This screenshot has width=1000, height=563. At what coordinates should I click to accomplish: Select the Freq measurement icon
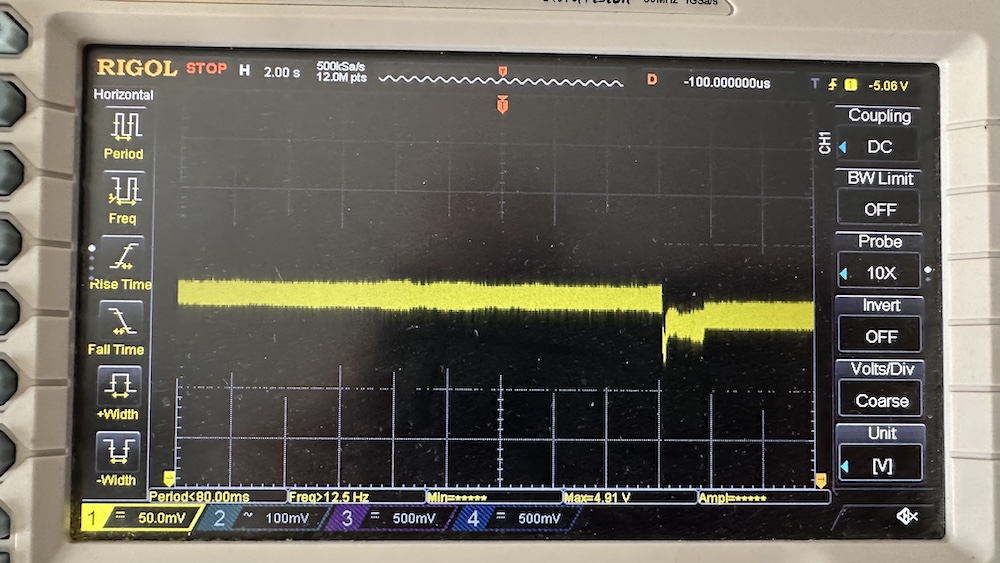[123, 190]
